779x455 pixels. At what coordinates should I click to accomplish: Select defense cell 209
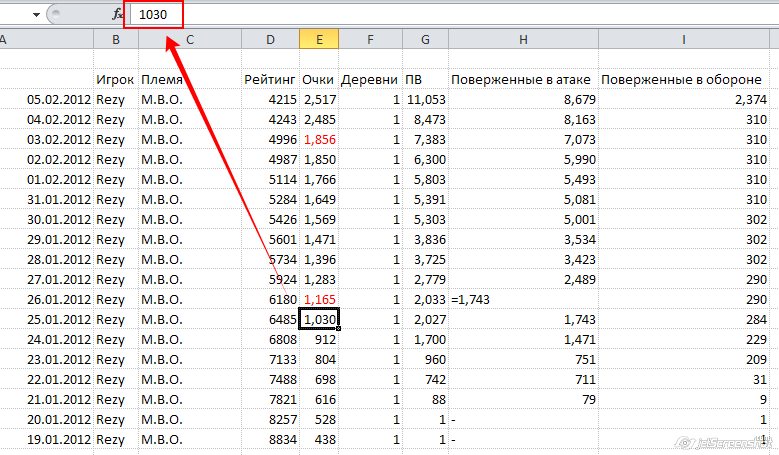click(684, 360)
